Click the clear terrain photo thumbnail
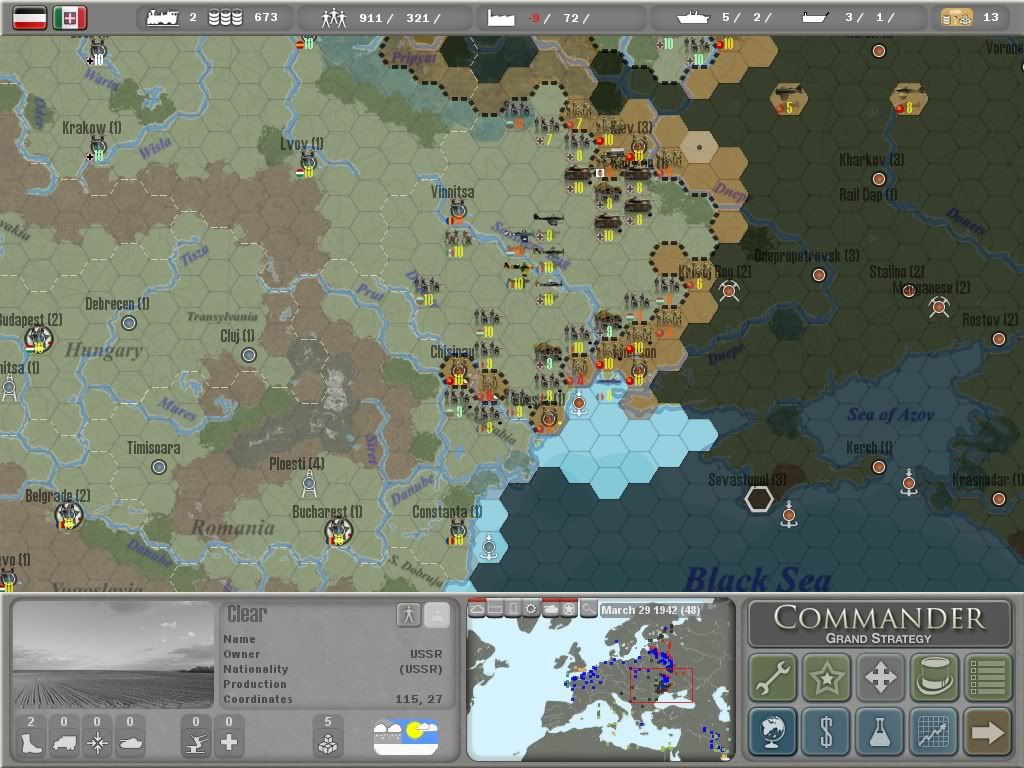The width and height of the screenshot is (1024, 768). click(x=114, y=655)
